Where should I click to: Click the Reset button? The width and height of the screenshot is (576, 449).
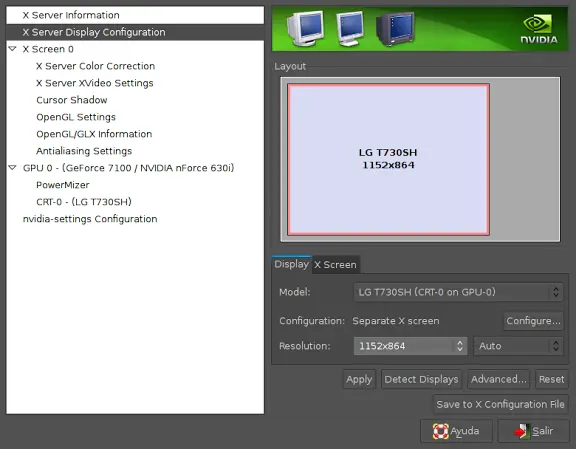(x=551, y=379)
